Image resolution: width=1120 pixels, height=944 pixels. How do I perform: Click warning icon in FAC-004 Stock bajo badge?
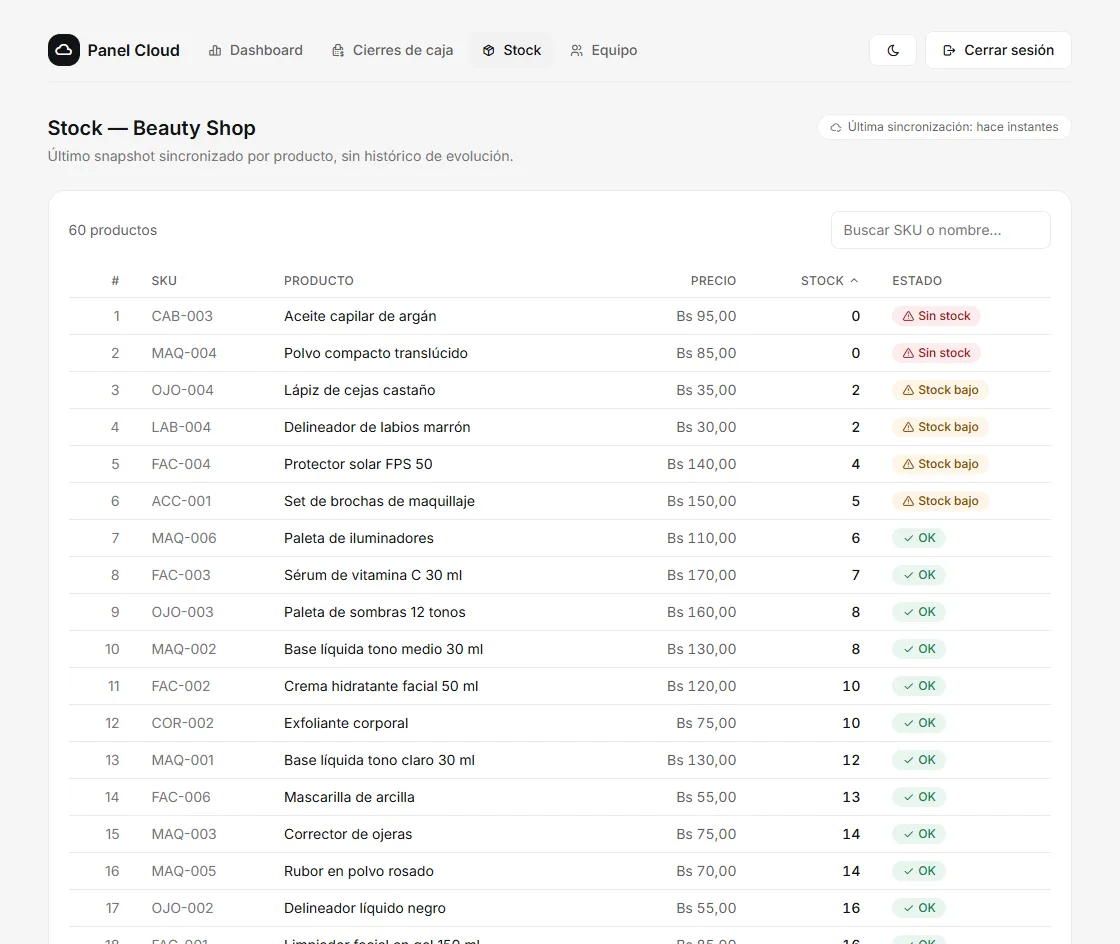[x=908, y=464]
